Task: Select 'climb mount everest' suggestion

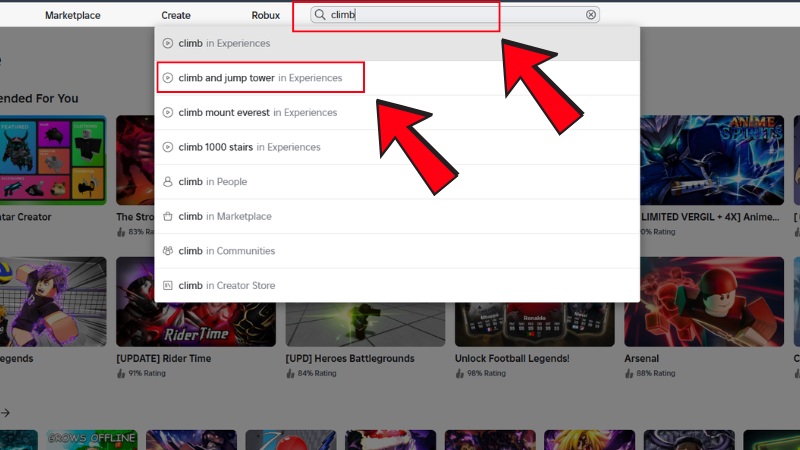Action: coord(397,113)
